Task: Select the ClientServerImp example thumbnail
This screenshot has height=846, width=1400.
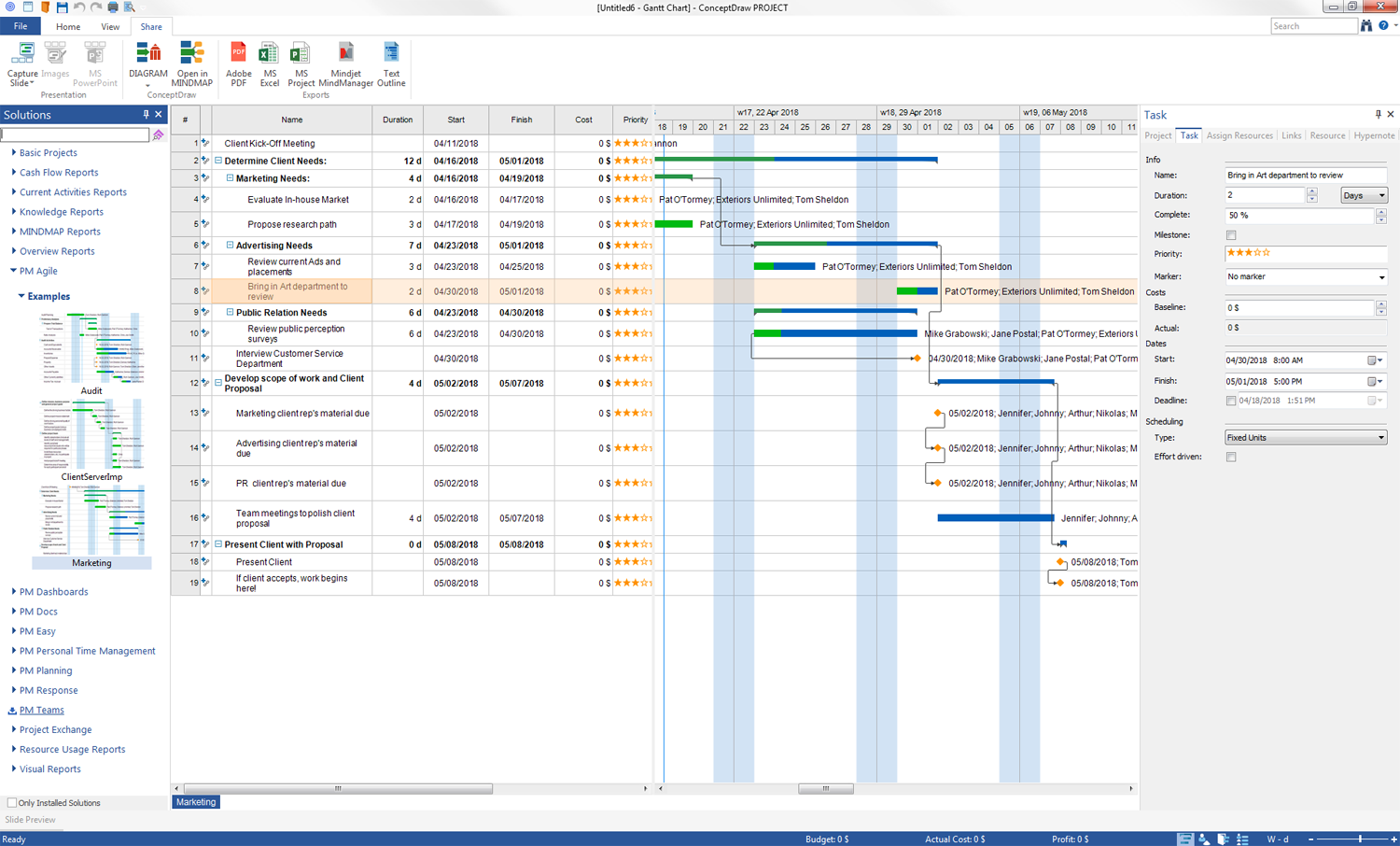Action: tap(91, 434)
